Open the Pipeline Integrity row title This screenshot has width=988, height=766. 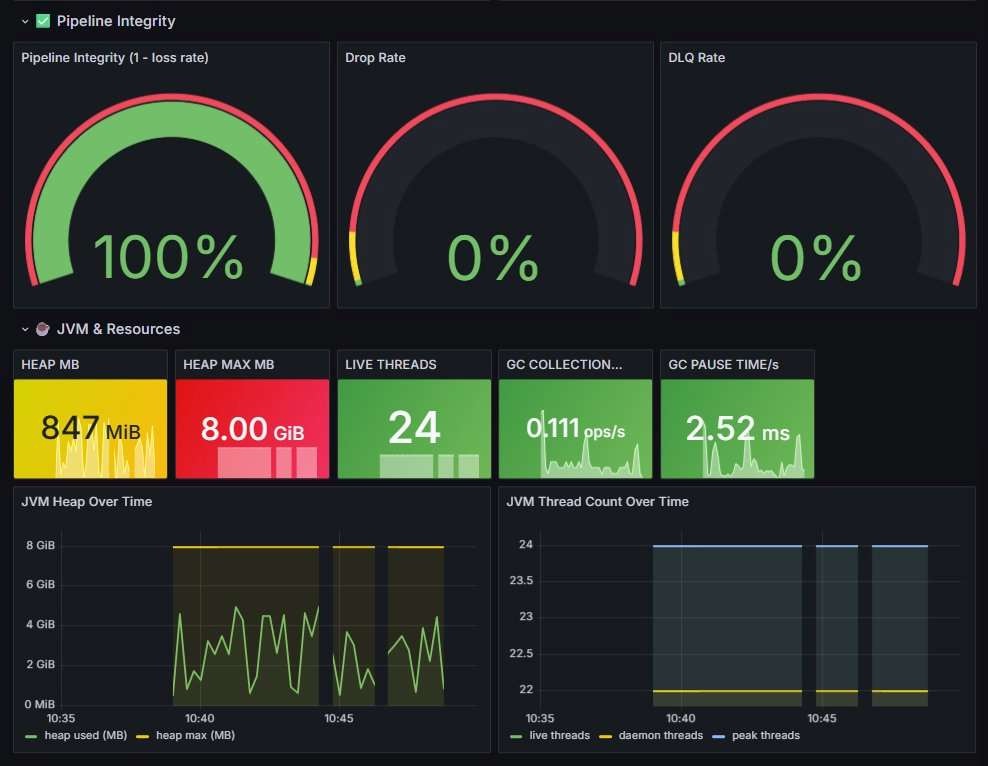pos(116,21)
